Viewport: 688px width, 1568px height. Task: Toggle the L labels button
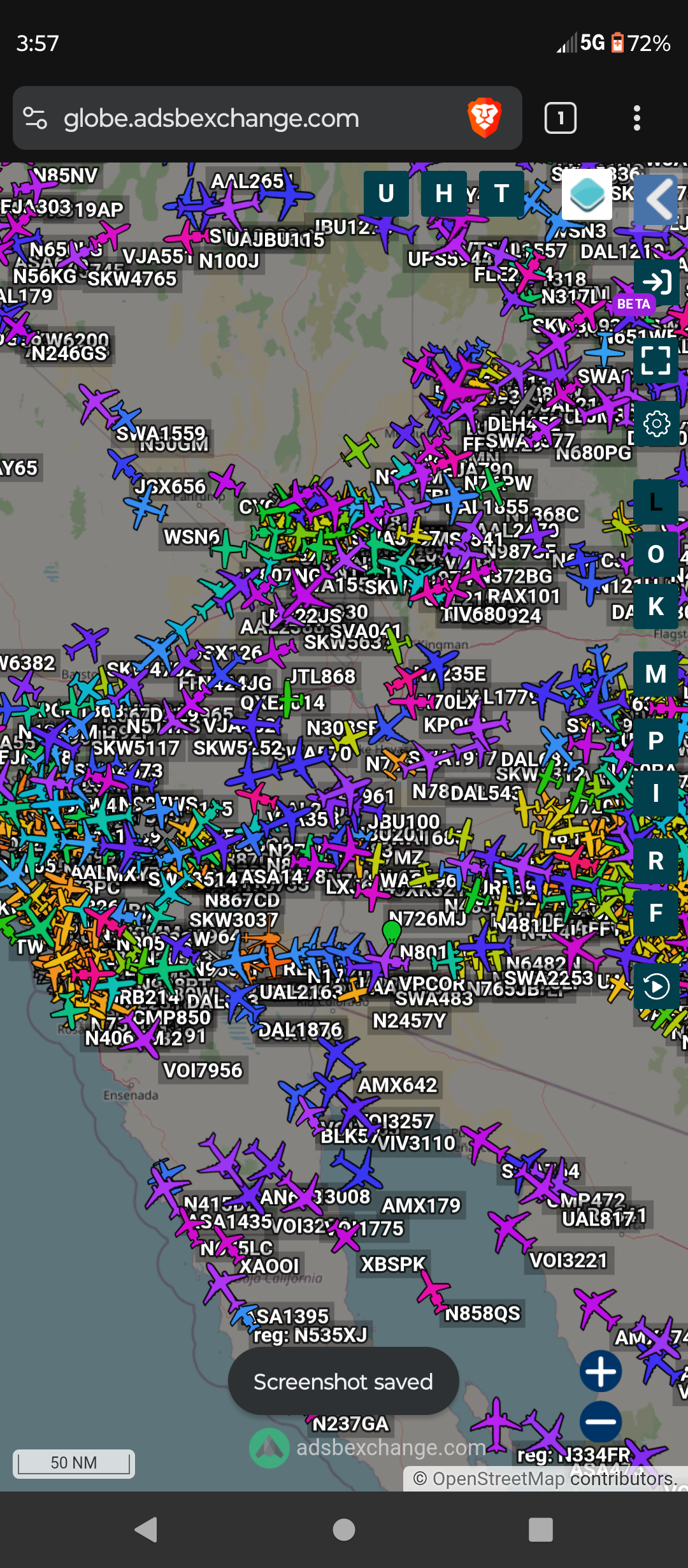pyautogui.click(x=656, y=502)
